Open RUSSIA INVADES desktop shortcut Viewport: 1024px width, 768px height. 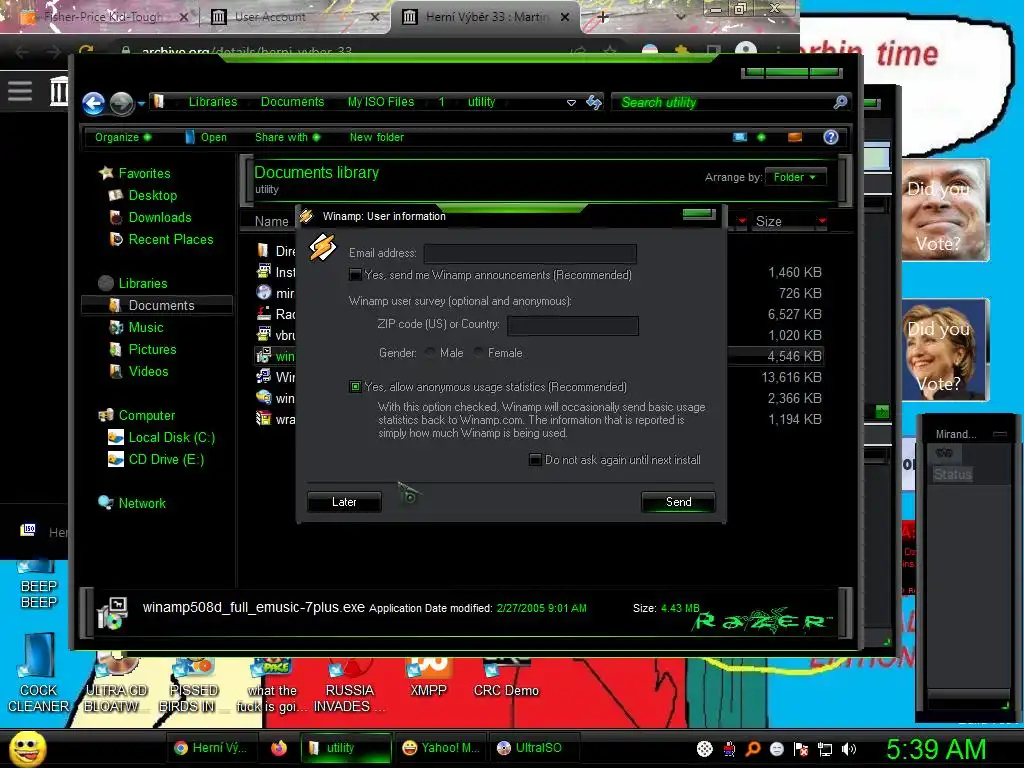(349, 686)
